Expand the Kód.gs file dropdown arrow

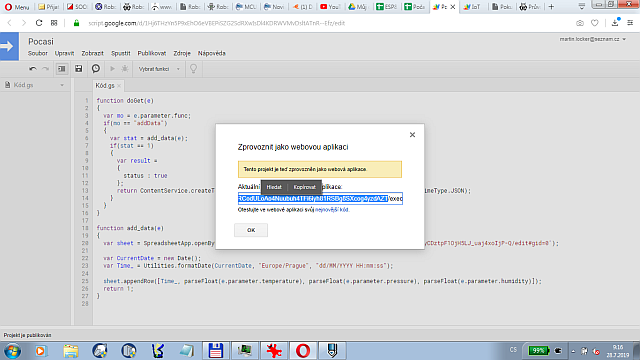62,85
